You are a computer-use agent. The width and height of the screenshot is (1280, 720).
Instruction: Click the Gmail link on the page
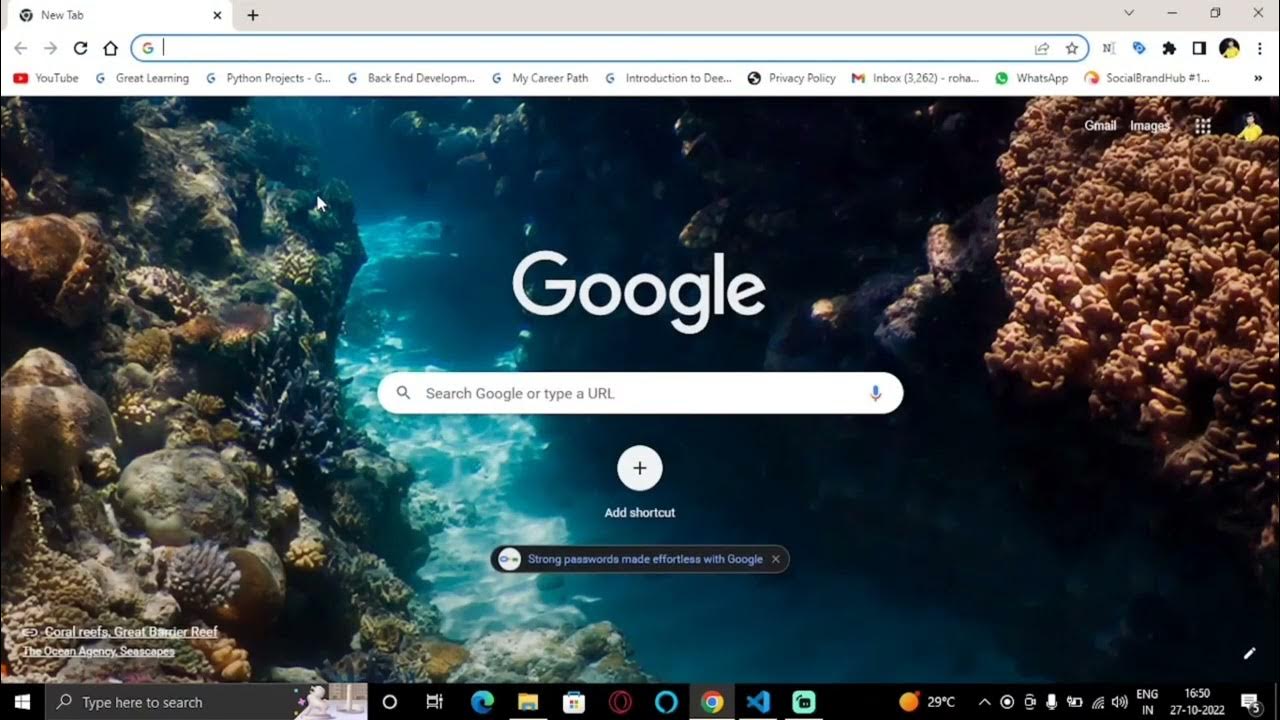pos(1100,126)
